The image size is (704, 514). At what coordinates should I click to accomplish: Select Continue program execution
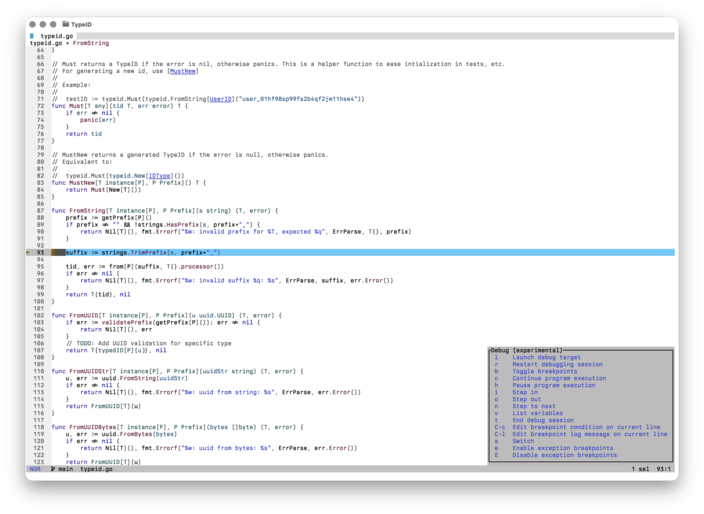(559, 378)
